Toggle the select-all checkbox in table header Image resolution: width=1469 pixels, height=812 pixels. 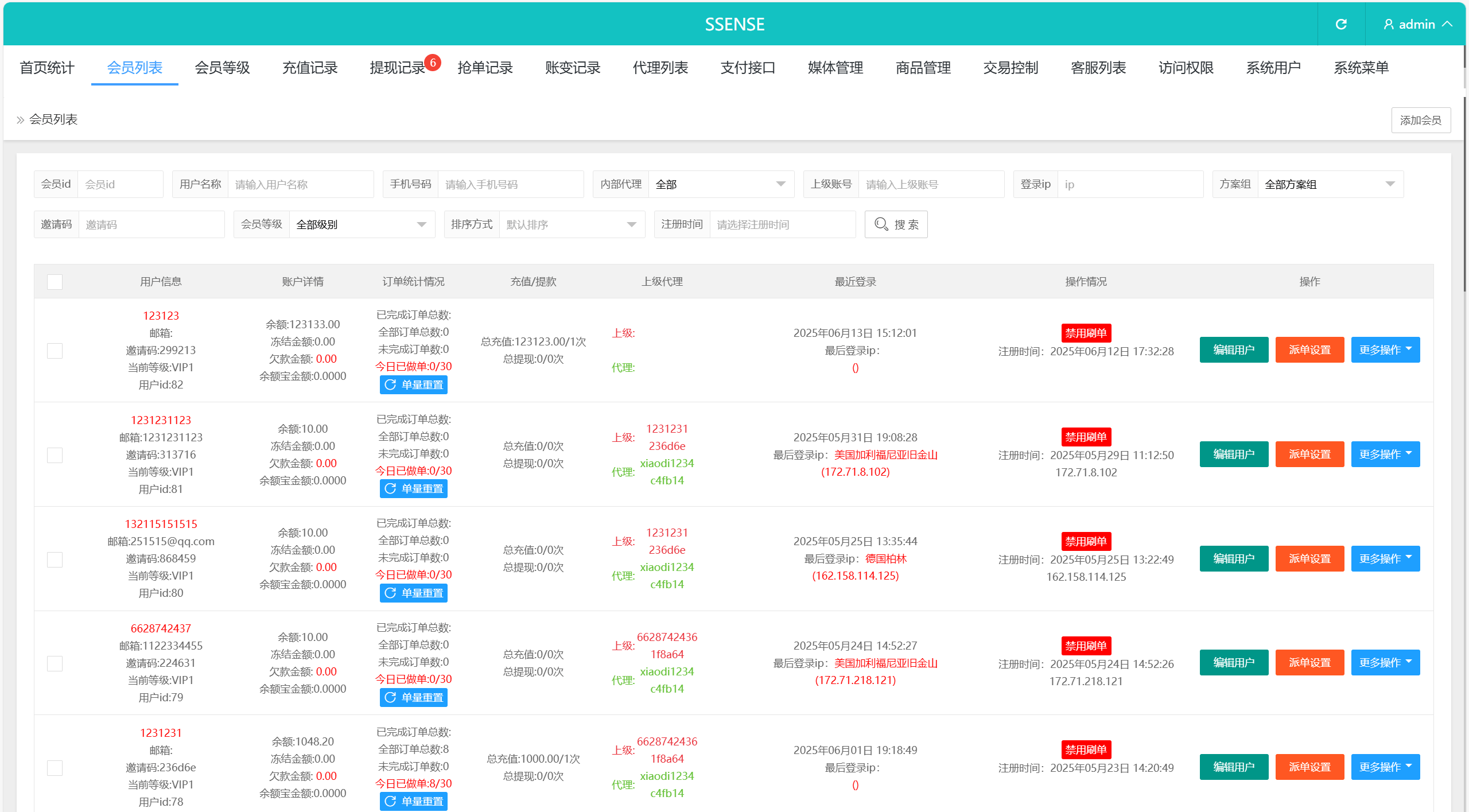tap(55, 282)
